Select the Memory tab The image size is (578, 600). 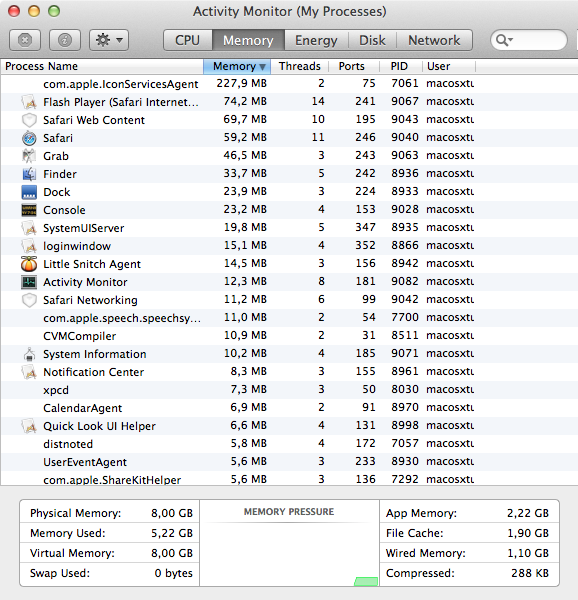click(x=248, y=40)
